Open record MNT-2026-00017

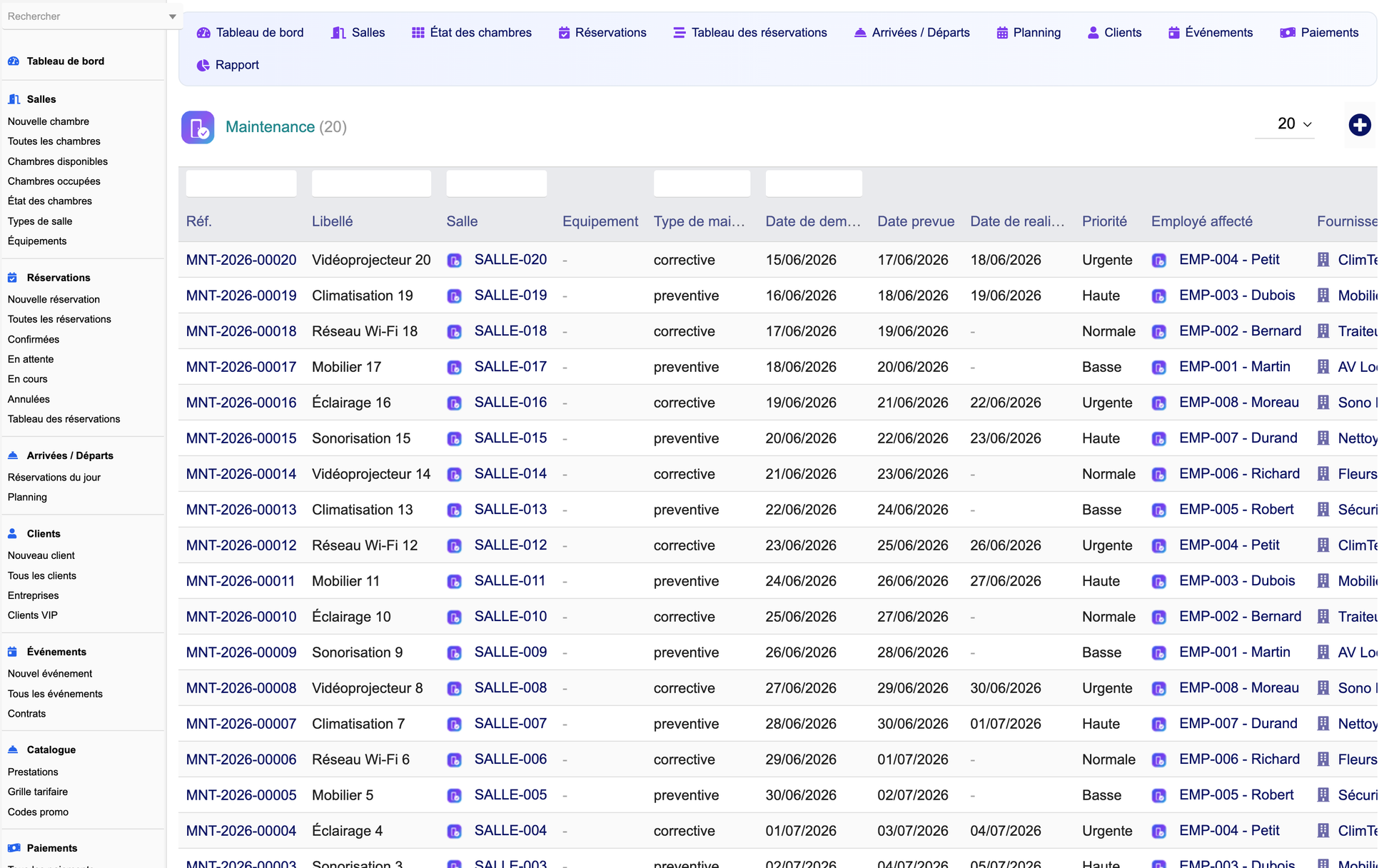(241, 367)
